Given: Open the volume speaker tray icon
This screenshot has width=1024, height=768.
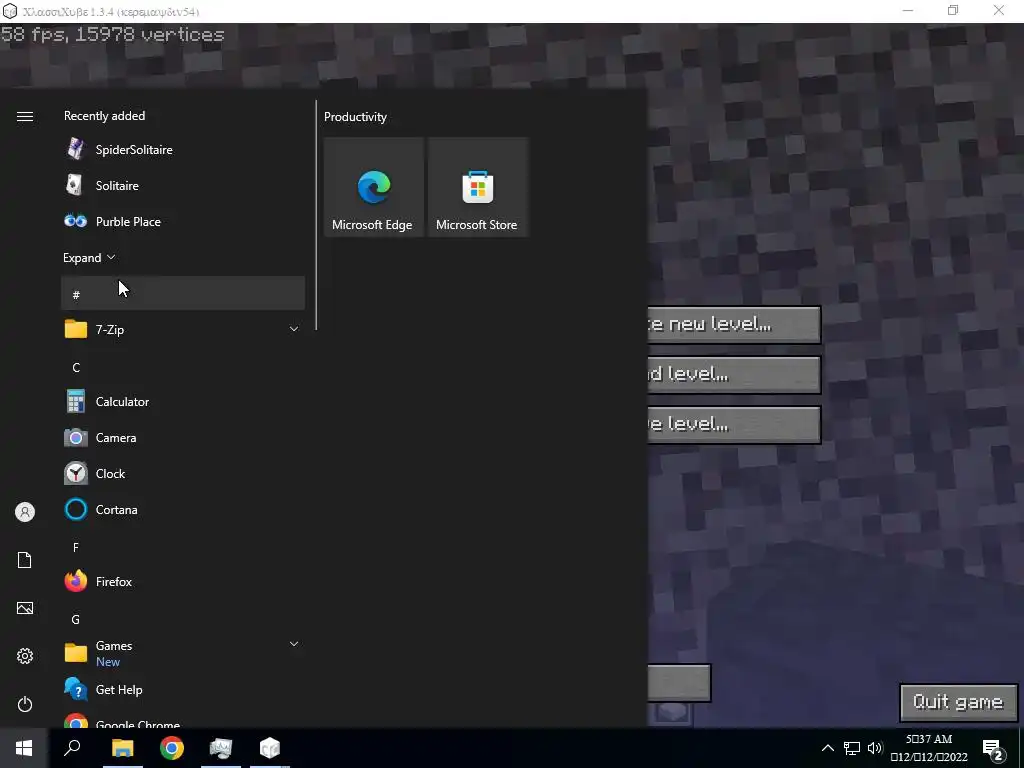Looking at the screenshot, I should pyautogui.click(x=875, y=748).
